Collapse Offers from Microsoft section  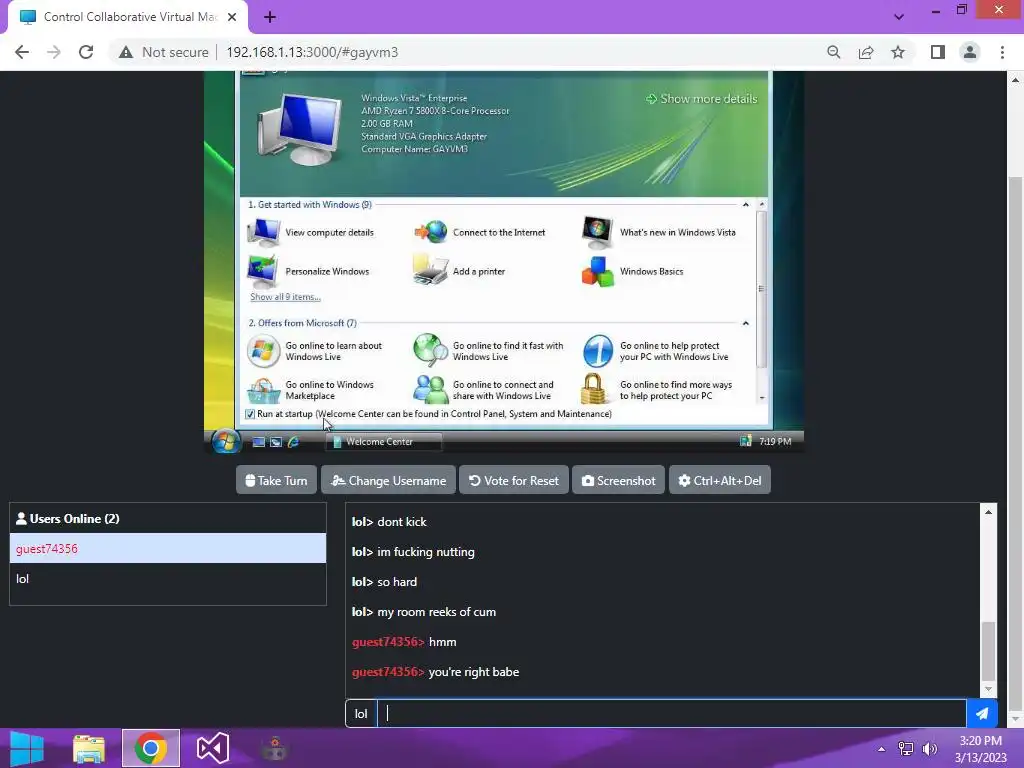(745, 323)
